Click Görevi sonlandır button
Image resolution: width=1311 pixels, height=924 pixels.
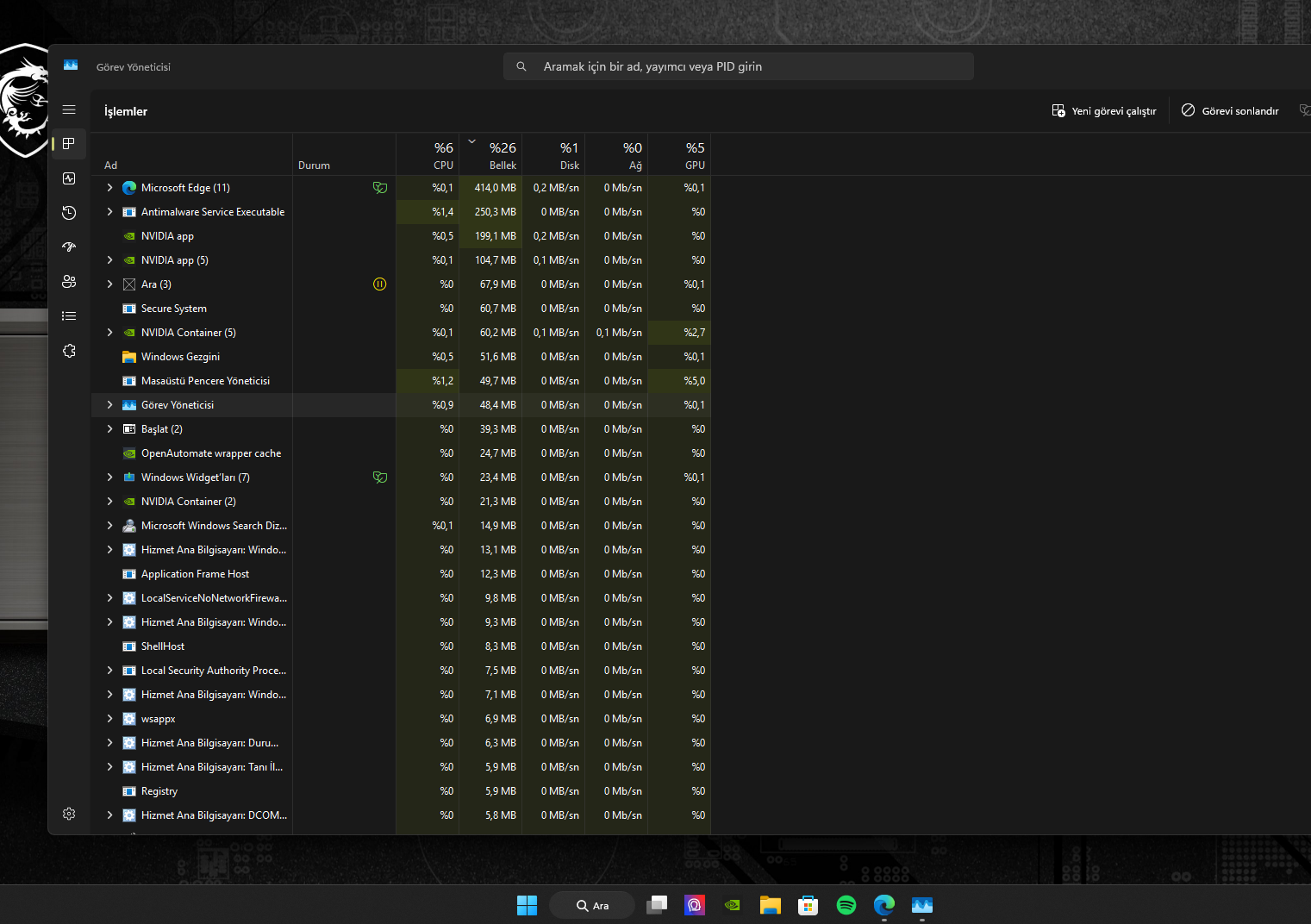[x=1230, y=111]
